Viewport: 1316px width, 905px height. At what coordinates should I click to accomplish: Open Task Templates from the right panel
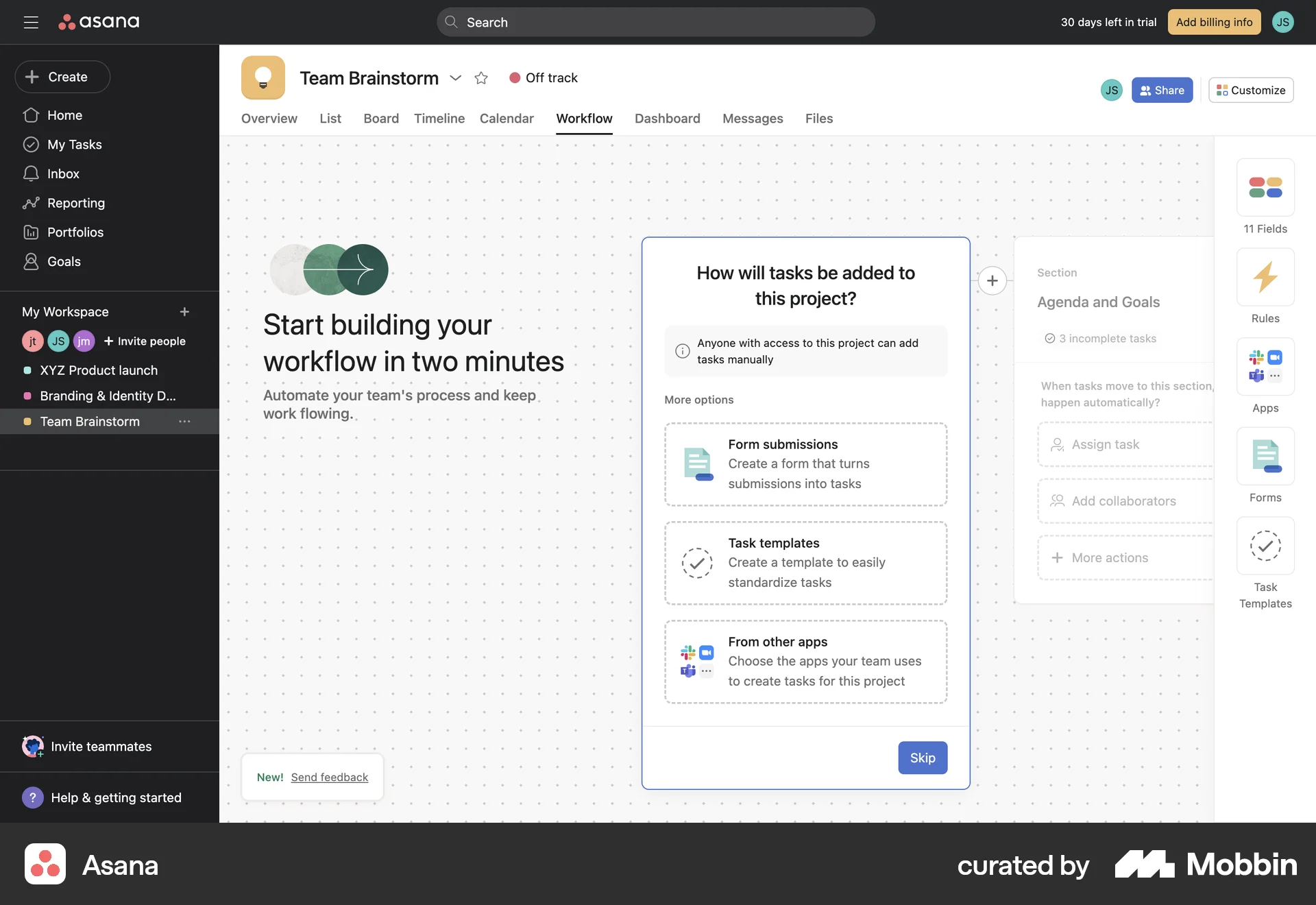click(1265, 546)
